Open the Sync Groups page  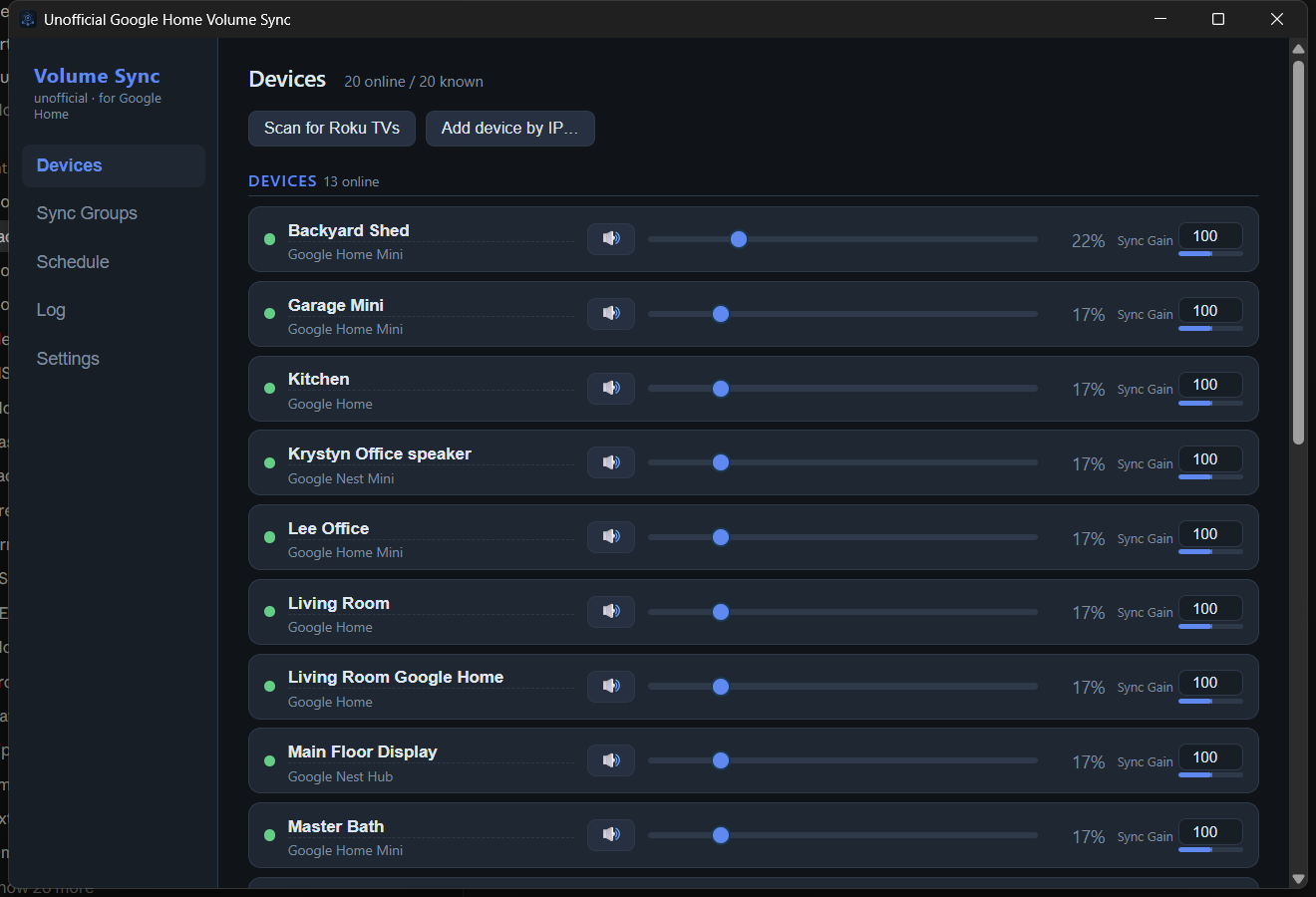click(114, 213)
